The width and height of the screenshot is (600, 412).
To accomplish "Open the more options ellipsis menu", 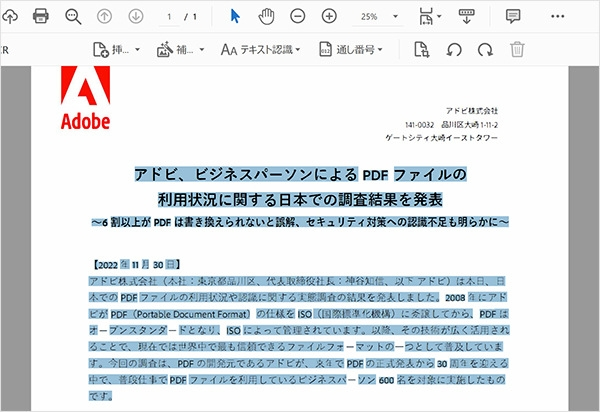I will 558,16.
